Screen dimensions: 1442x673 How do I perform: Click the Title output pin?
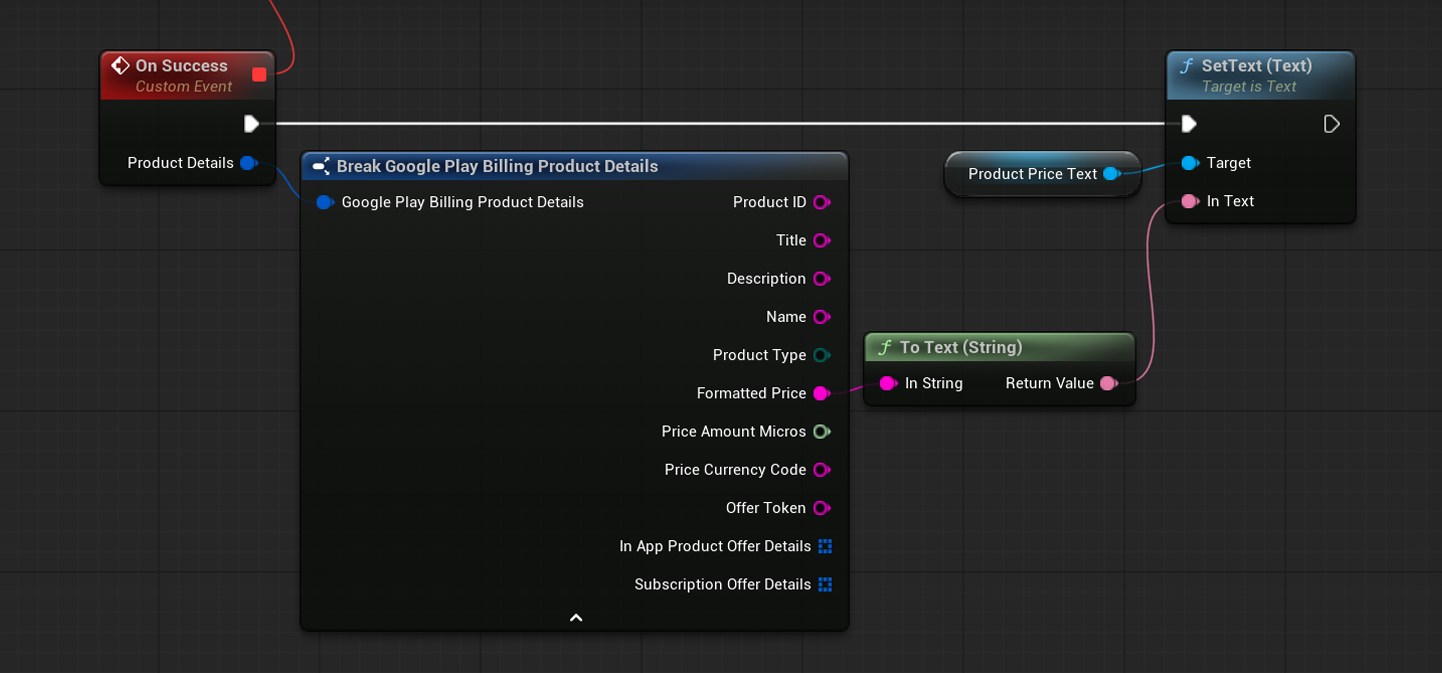click(x=822, y=240)
